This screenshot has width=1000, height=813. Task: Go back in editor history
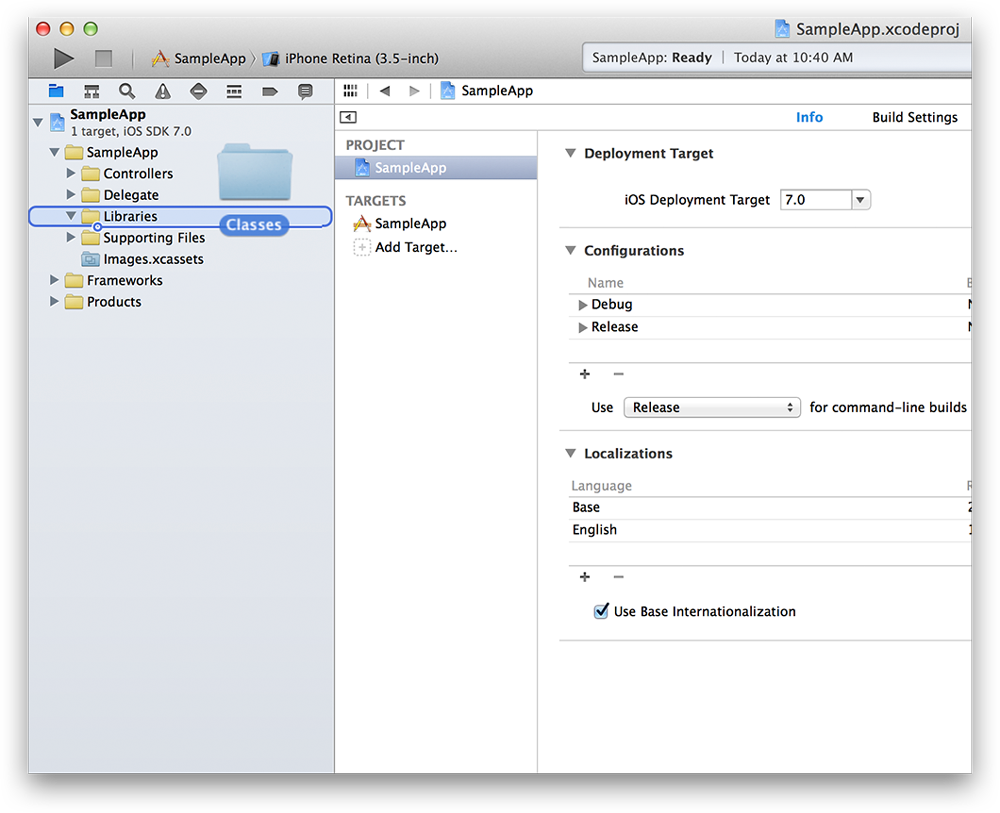385,91
